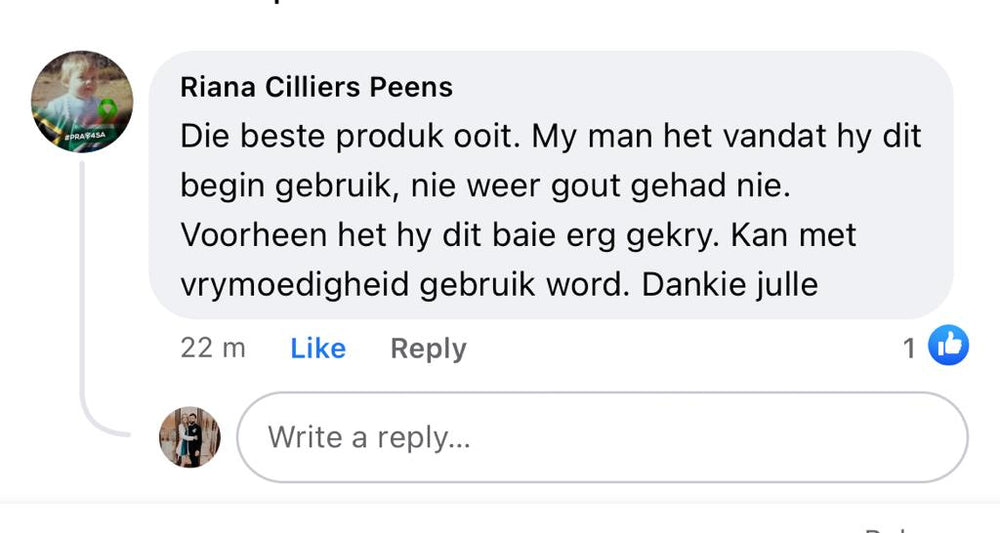This screenshot has height=533, width=1000.
Task: Focus the Write a reply field
Action: click(x=600, y=437)
